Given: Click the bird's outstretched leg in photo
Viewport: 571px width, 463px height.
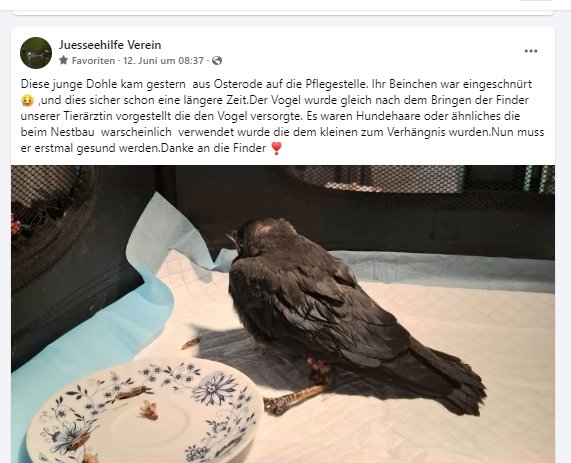Looking at the screenshot, I should tap(293, 400).
